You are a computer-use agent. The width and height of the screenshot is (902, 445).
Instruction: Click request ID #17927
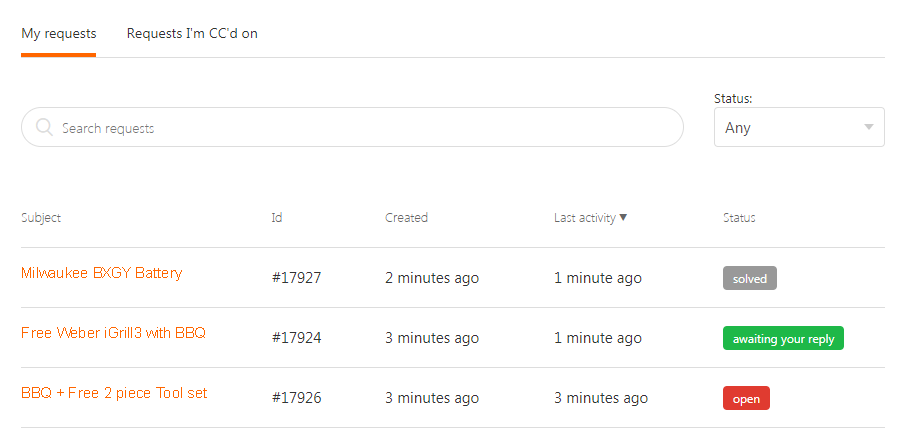[x=296, y=278]
